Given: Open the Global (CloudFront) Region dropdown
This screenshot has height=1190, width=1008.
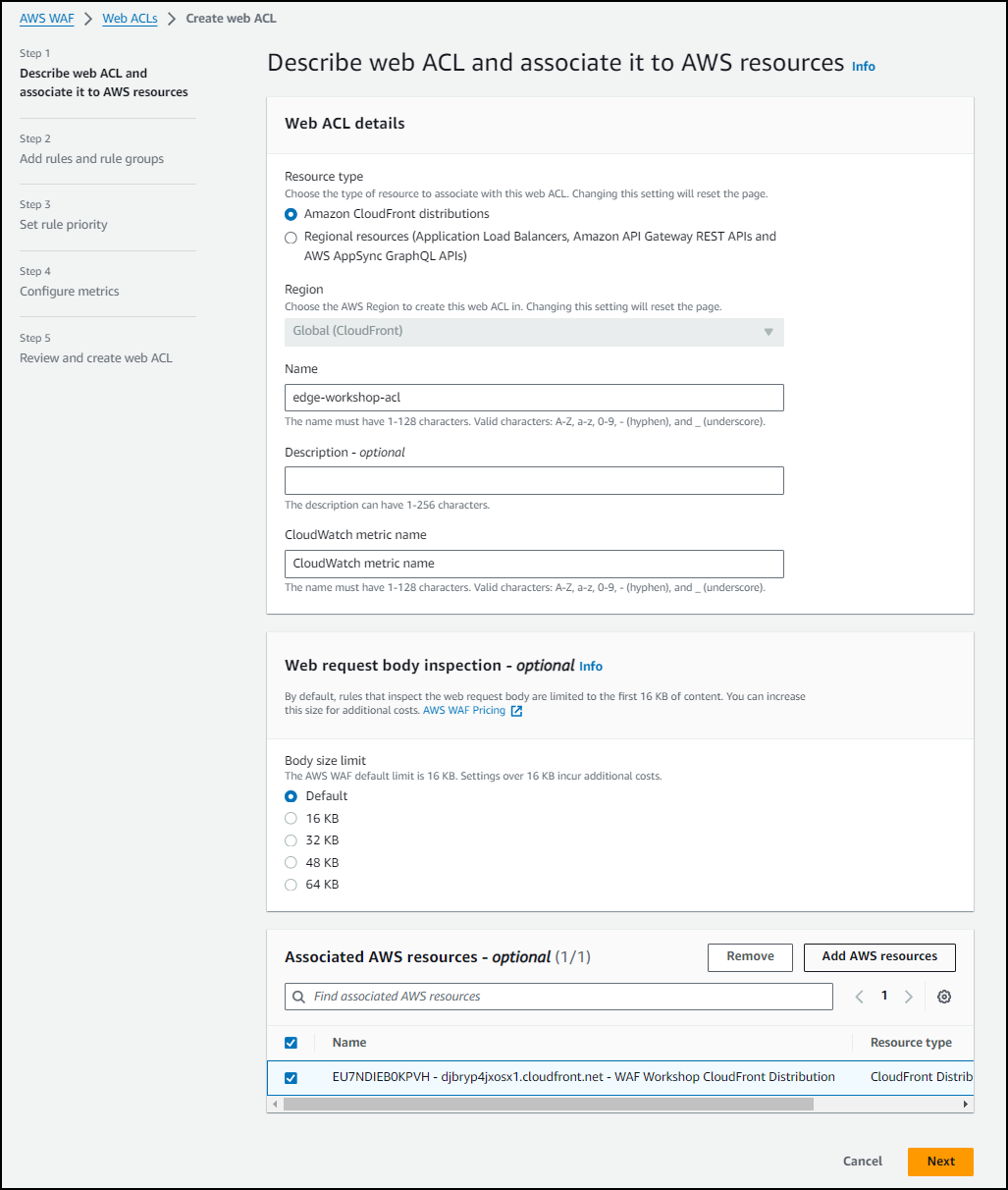Looking at the screenshot, I should (534, 332).
